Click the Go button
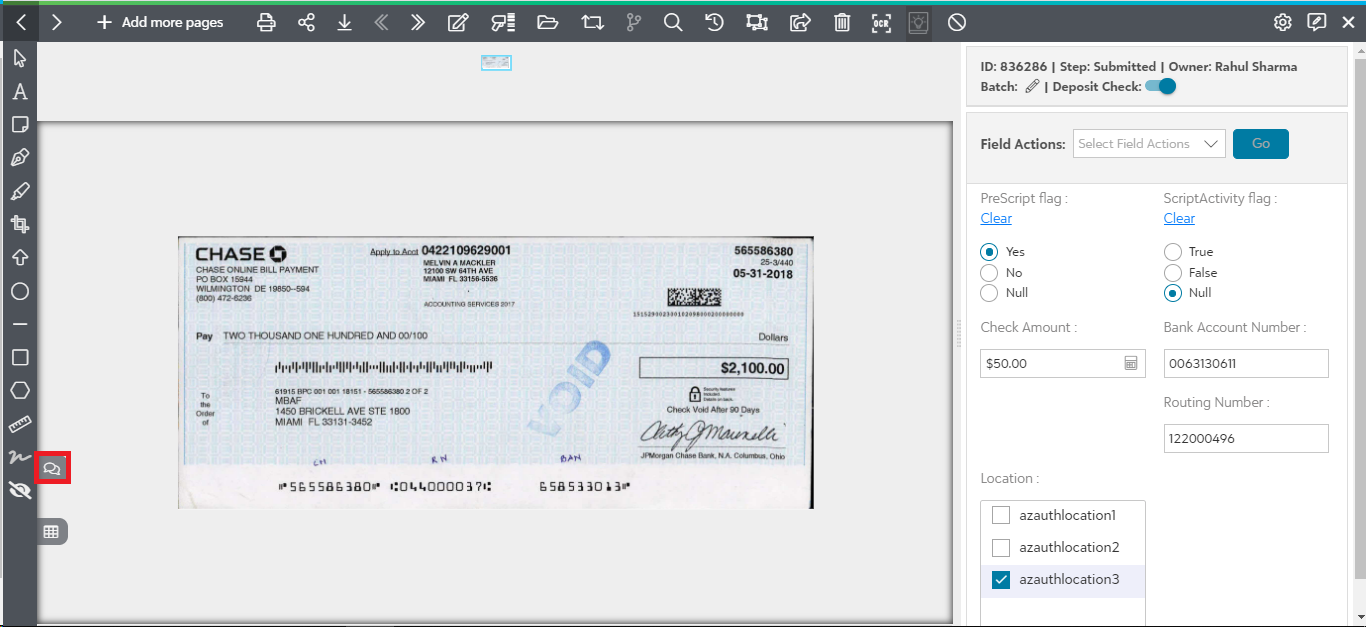The width and height of the screenshot is (1366, 627). tap(1261, 144)
